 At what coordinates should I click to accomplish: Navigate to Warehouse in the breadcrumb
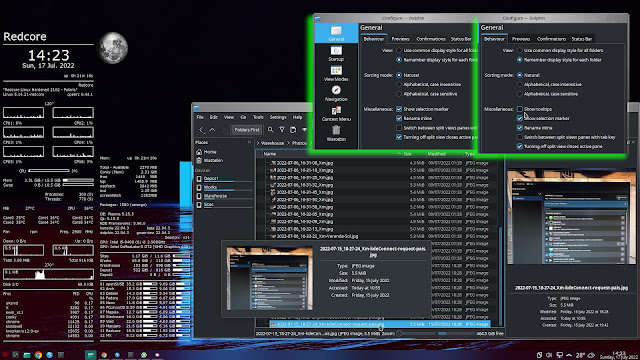point(272,143)
